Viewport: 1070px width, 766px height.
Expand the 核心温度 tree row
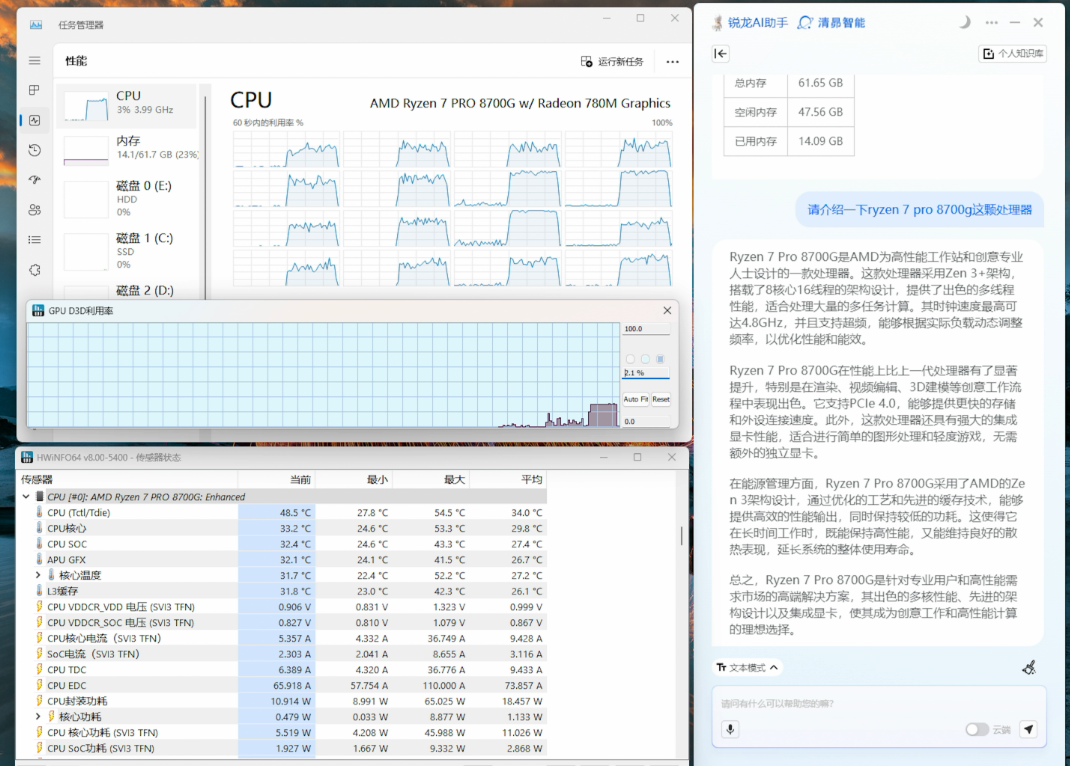38,575
